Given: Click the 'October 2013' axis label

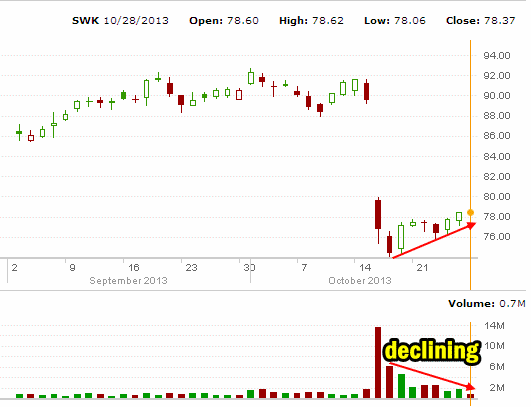Looking at the screenshot, I should click(x=360, y=281).
